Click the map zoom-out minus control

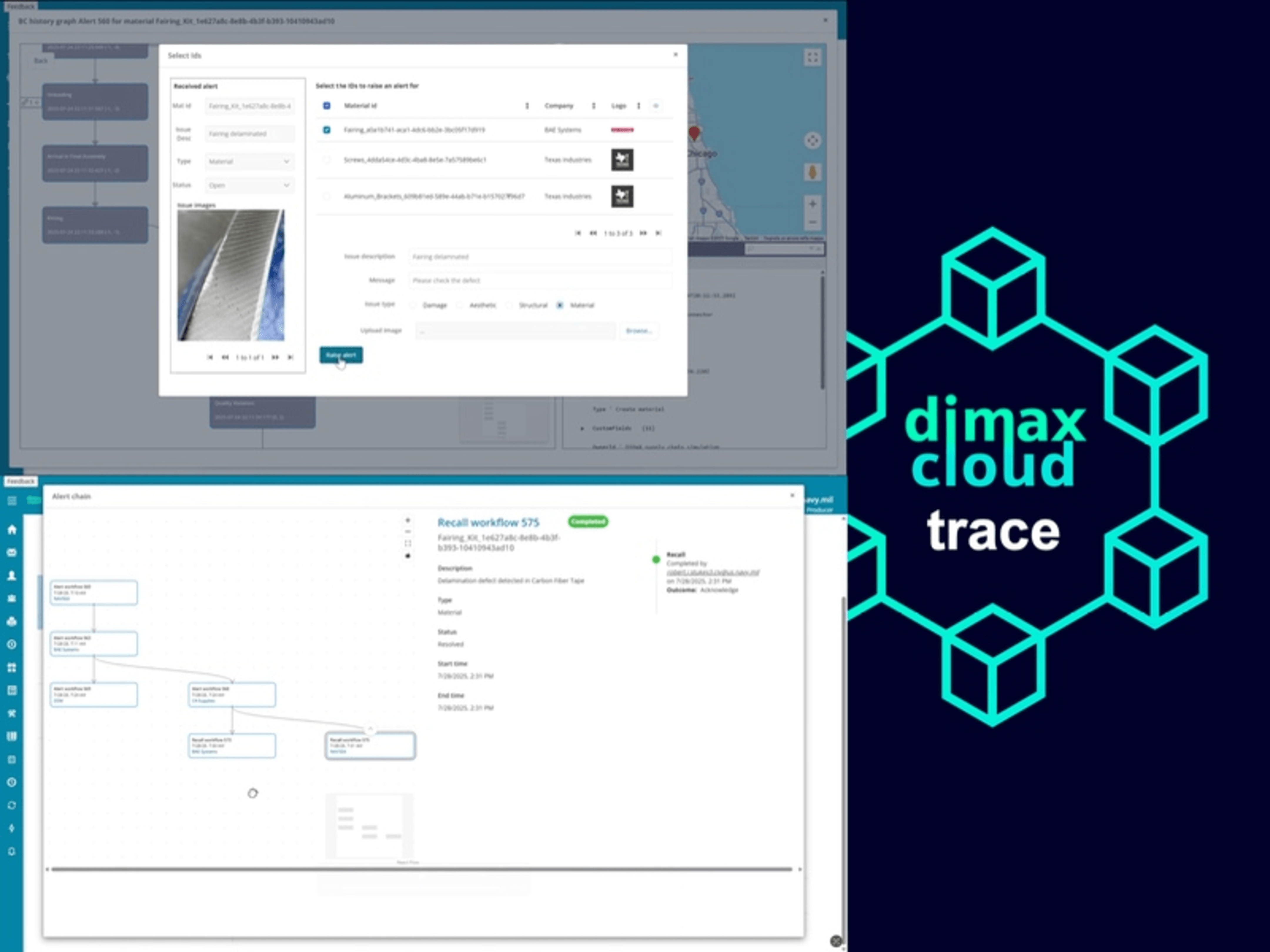tap(812, 222)
